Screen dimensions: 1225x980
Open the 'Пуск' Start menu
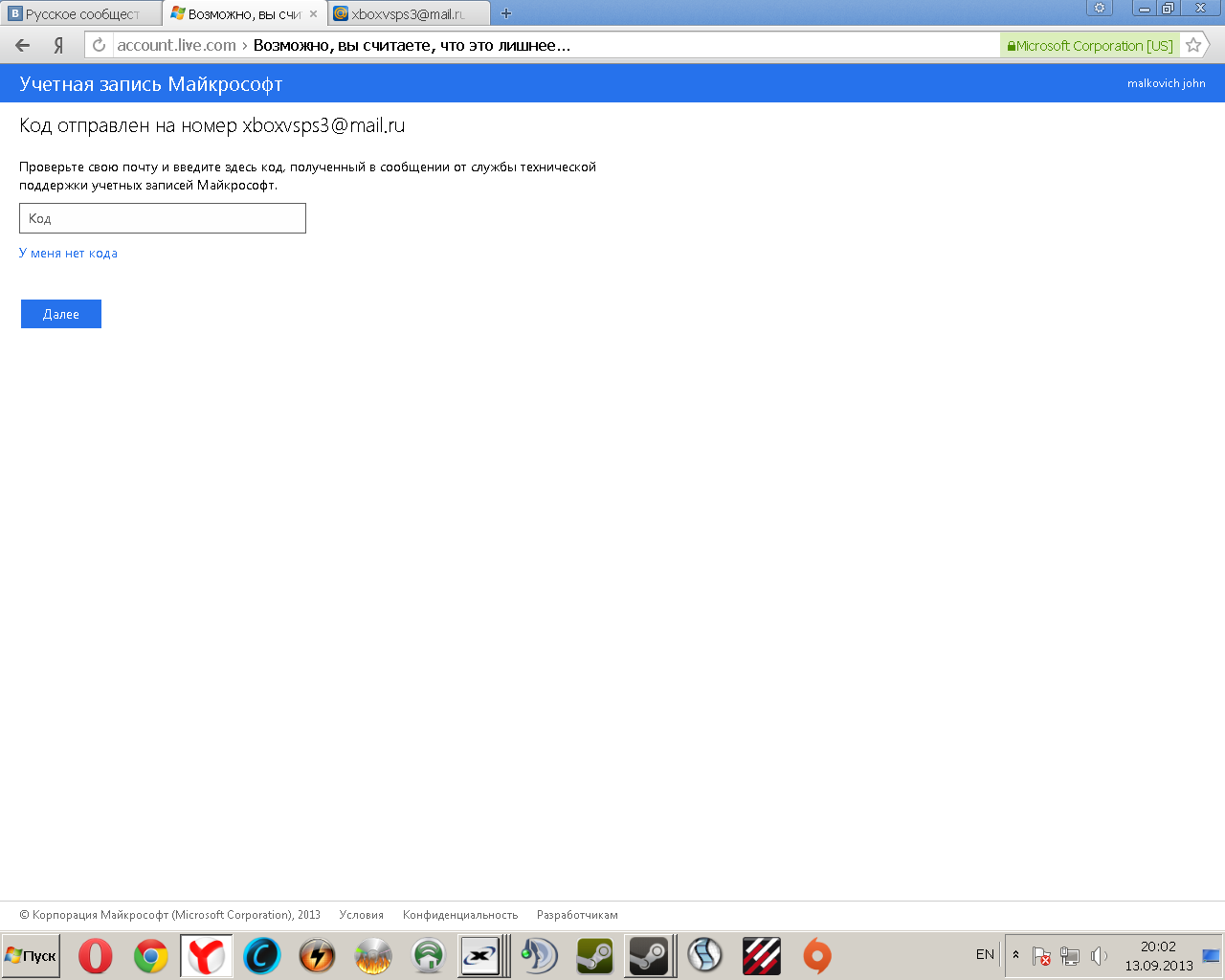[x=31, y=955]
